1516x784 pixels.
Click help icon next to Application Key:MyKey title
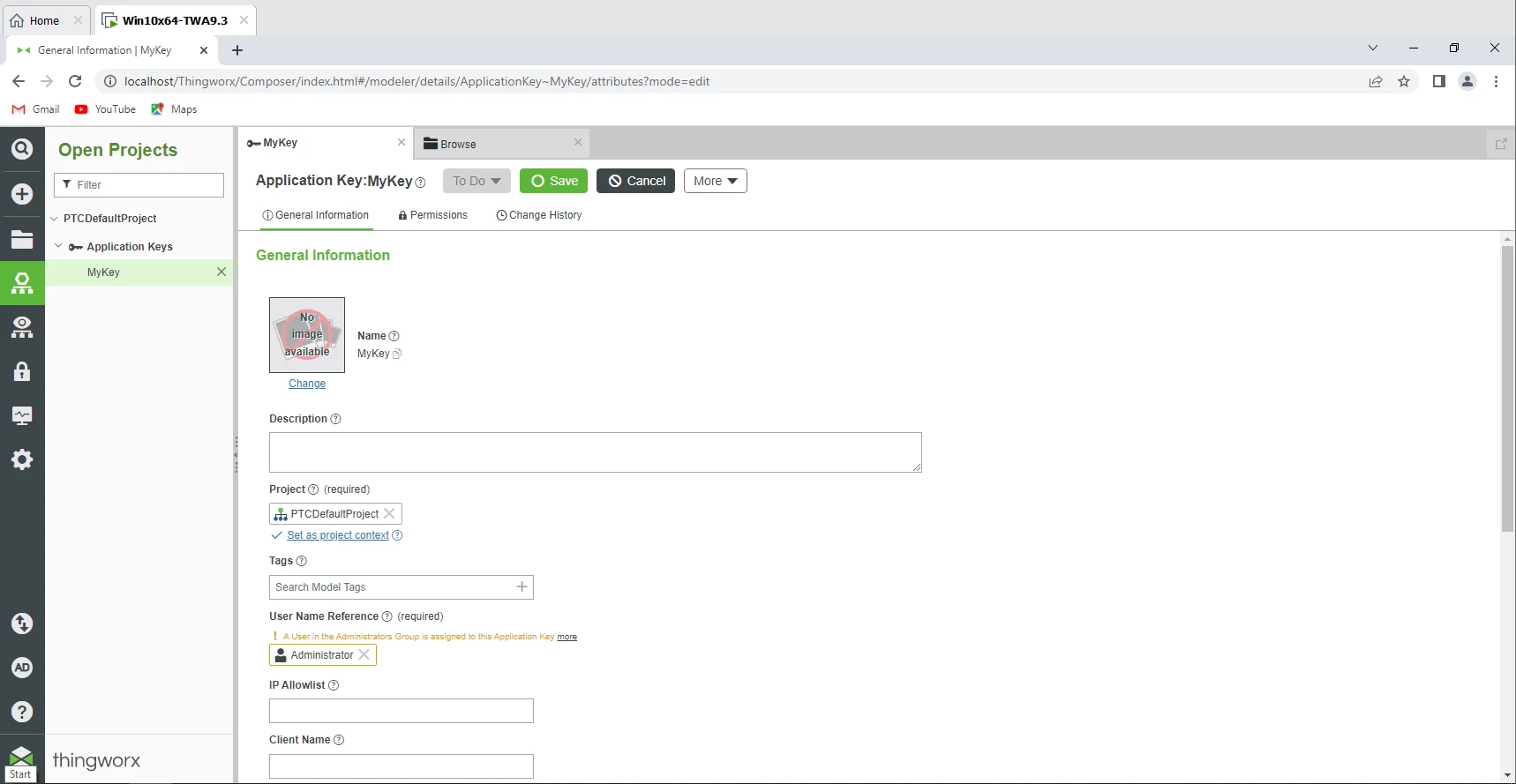421,183
